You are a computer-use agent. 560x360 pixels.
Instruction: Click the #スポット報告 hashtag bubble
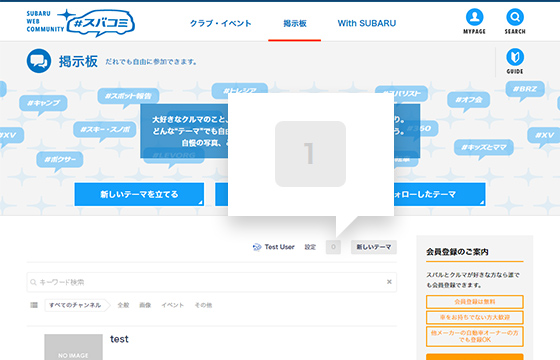(x=128, y=96)
